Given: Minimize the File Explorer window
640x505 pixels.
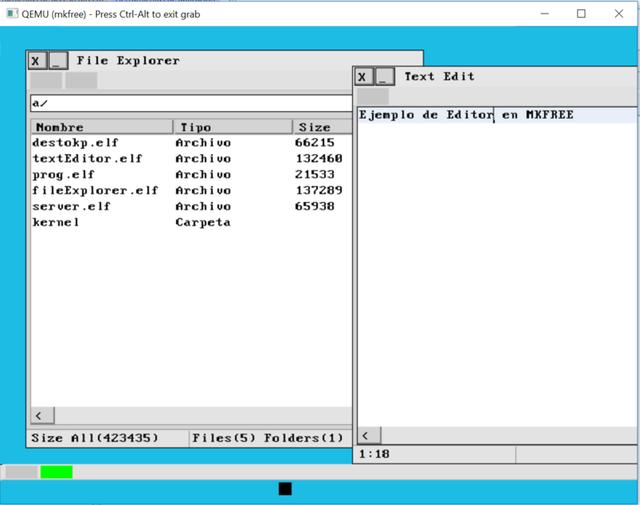Looking at the screenshot, I should tap(59, 61).
